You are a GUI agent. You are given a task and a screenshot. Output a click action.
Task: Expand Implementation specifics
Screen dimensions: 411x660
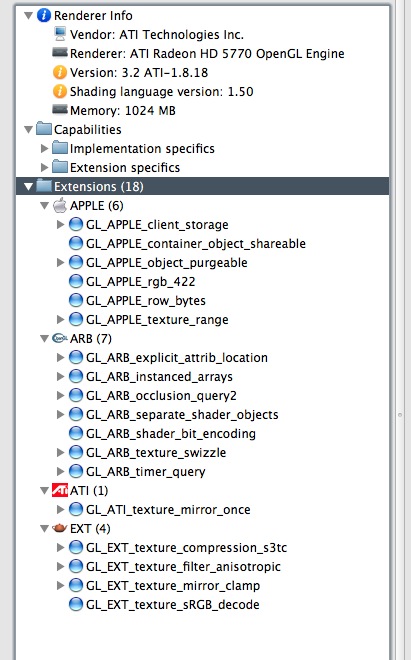[x=45, y=148]
